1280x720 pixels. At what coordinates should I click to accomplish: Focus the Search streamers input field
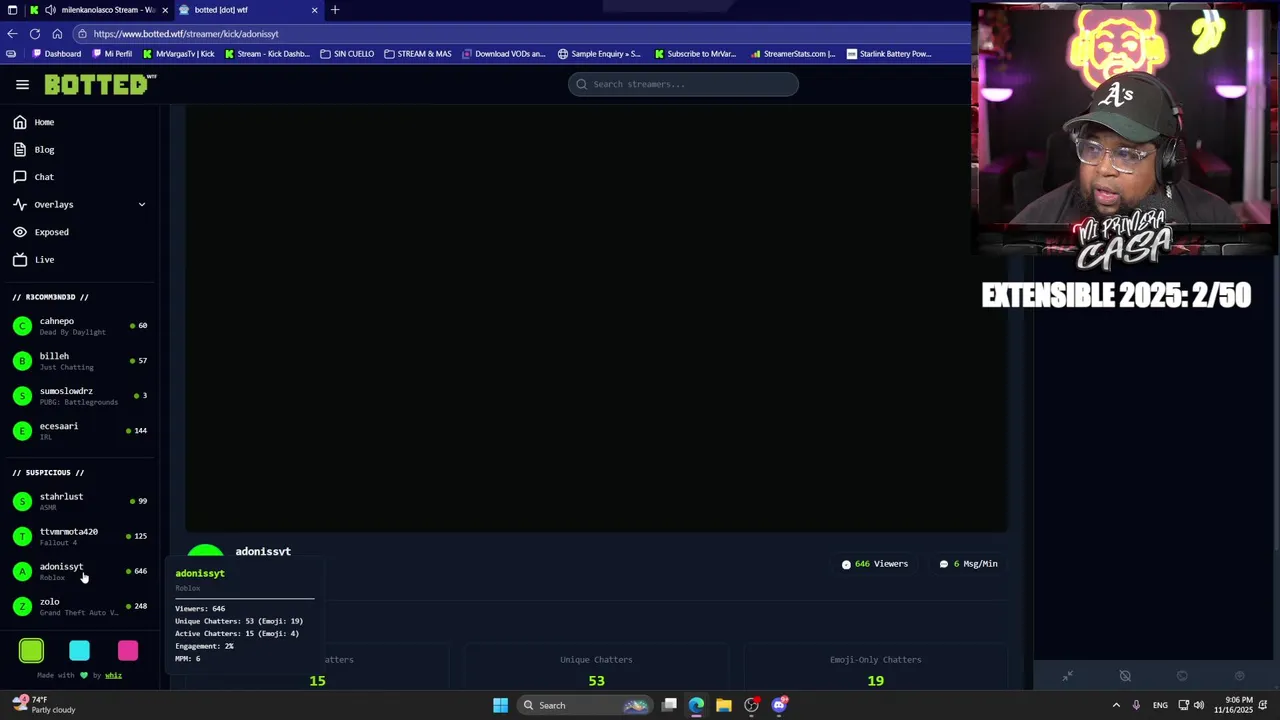tap(683, 84)
